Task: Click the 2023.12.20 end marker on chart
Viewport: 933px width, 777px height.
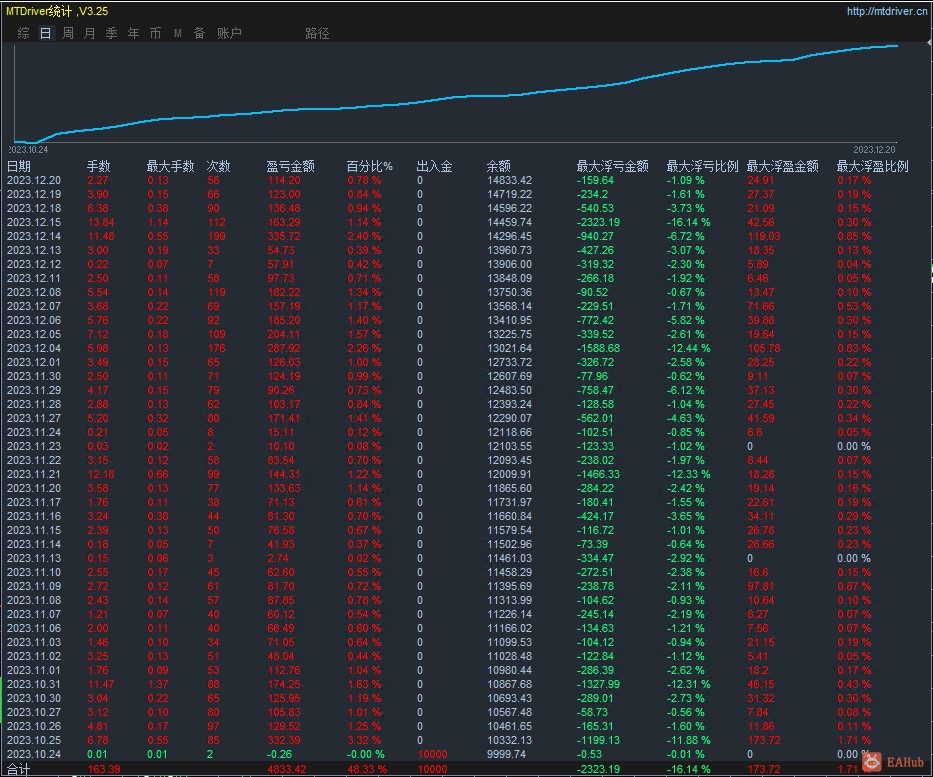Action: 874,150
